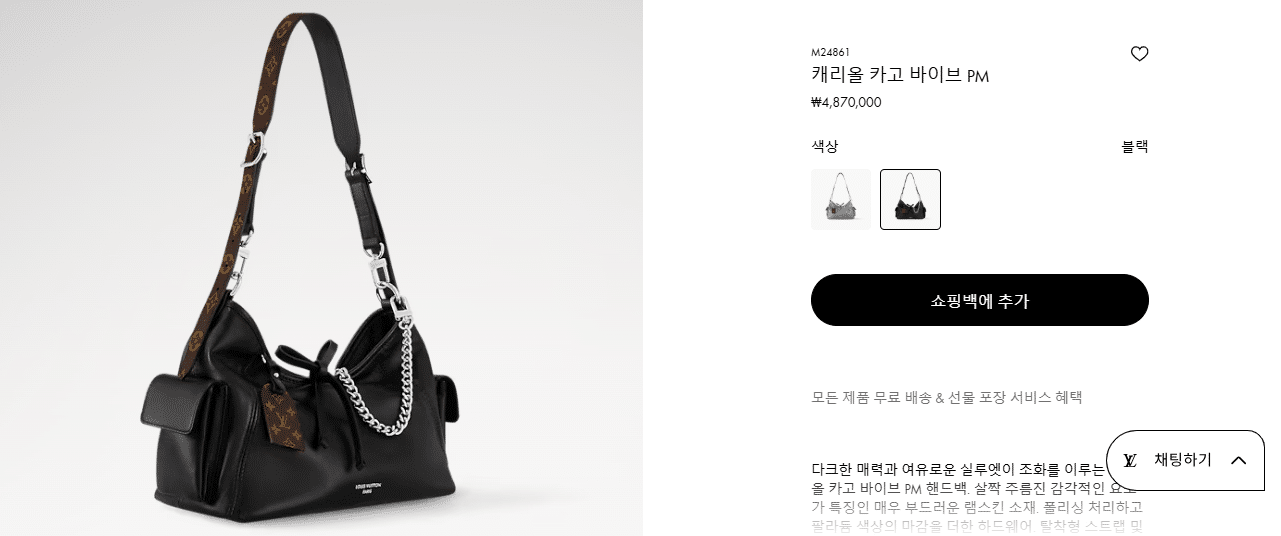Image resolution: width=1281 pixels, height=536 pixels.
Task: Click the 블랙 selected color name
Action: 1135,146
